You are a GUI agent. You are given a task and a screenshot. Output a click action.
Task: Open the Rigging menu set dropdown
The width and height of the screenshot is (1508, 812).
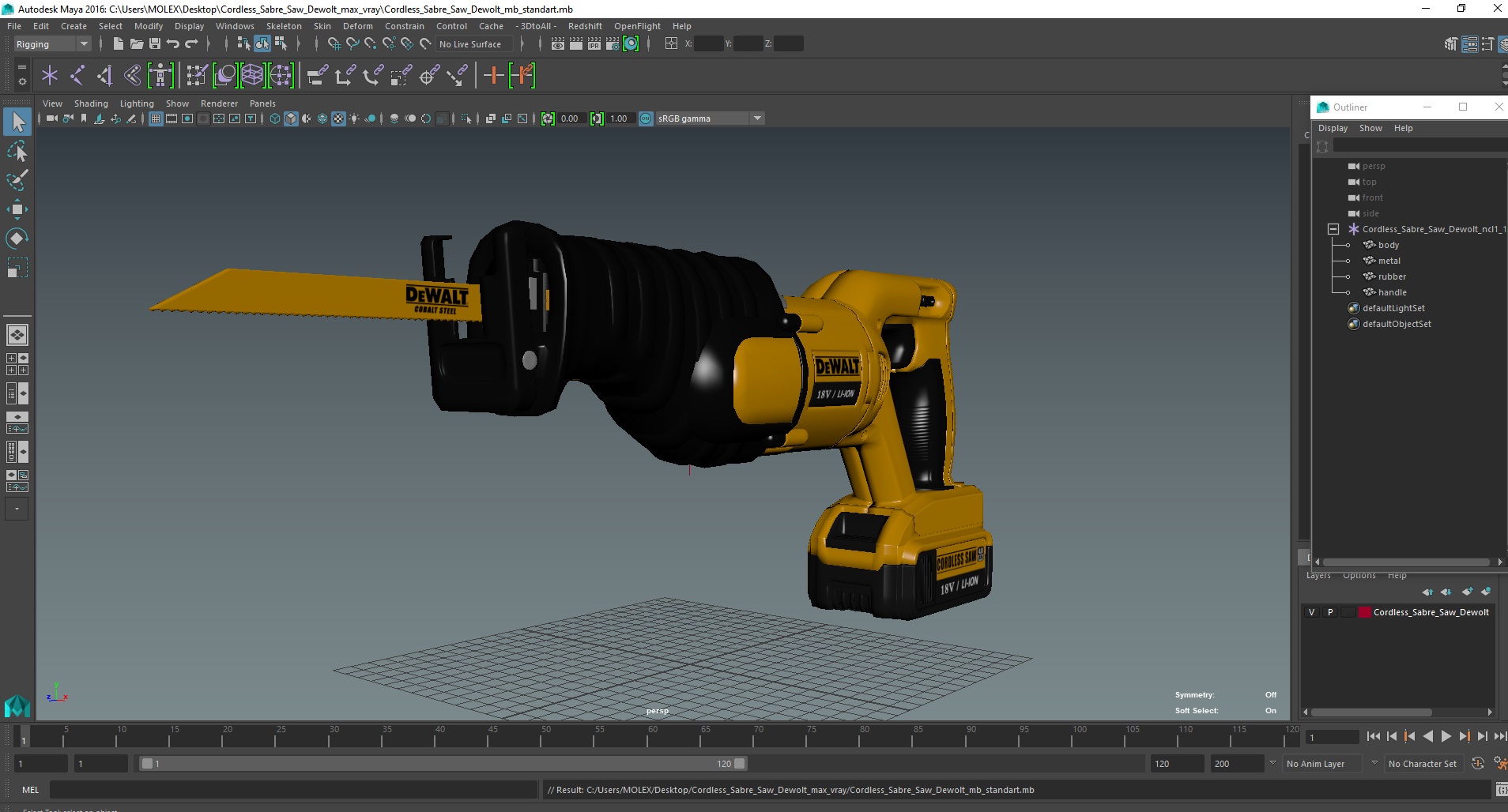coord(52,44)
